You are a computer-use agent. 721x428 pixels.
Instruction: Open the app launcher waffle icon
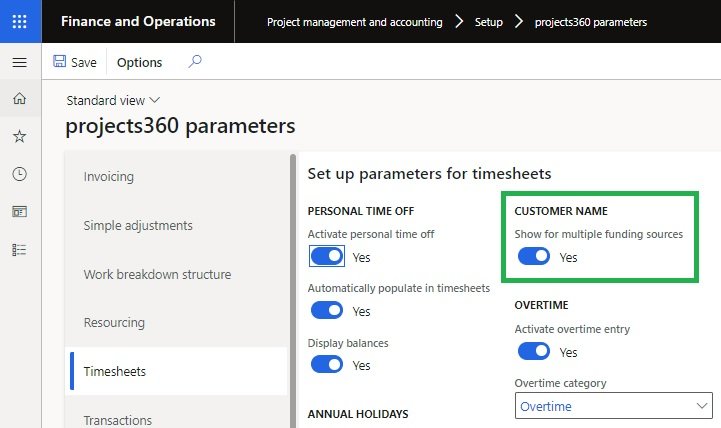(x=20, y=21)
